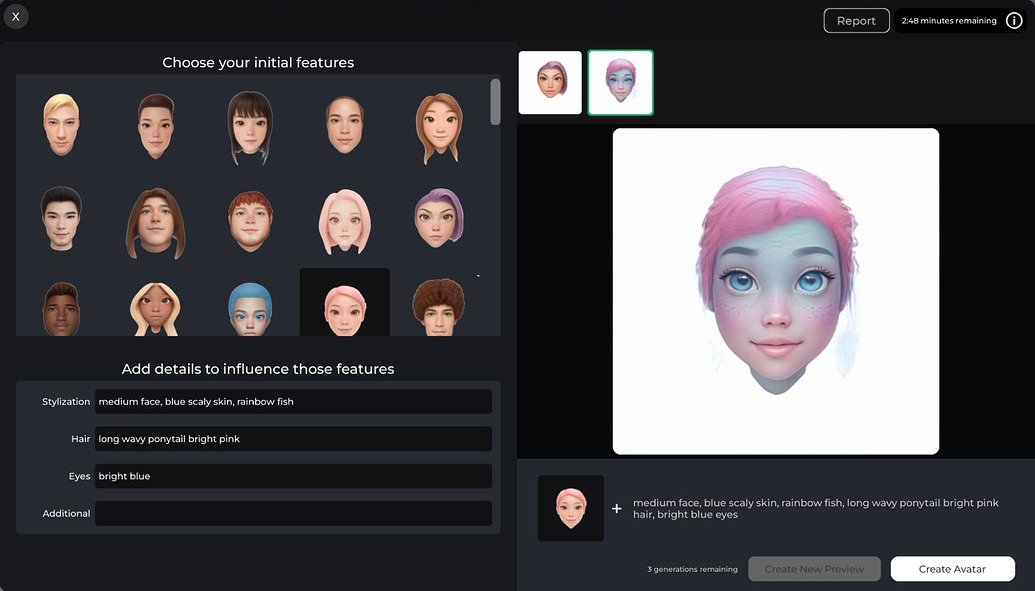Click the empty Additional details field

tap(293, 513)
